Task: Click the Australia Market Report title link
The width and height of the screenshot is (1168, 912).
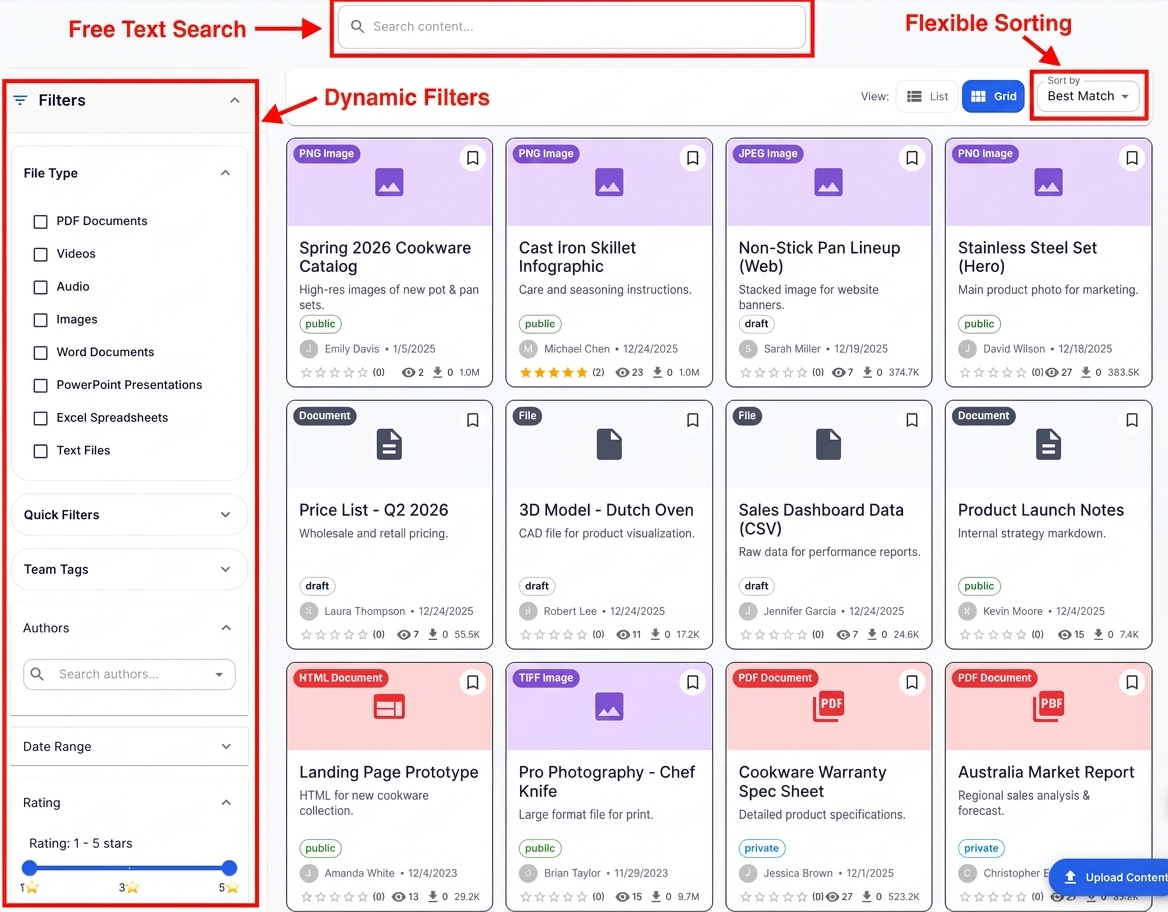Action: [x=1046, y=772]
